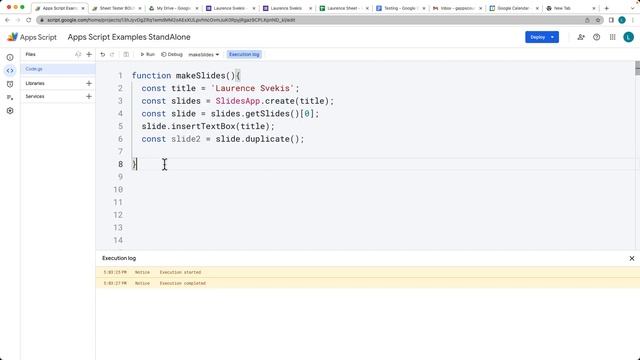Open a new browser tab with plus

point(607,8)
